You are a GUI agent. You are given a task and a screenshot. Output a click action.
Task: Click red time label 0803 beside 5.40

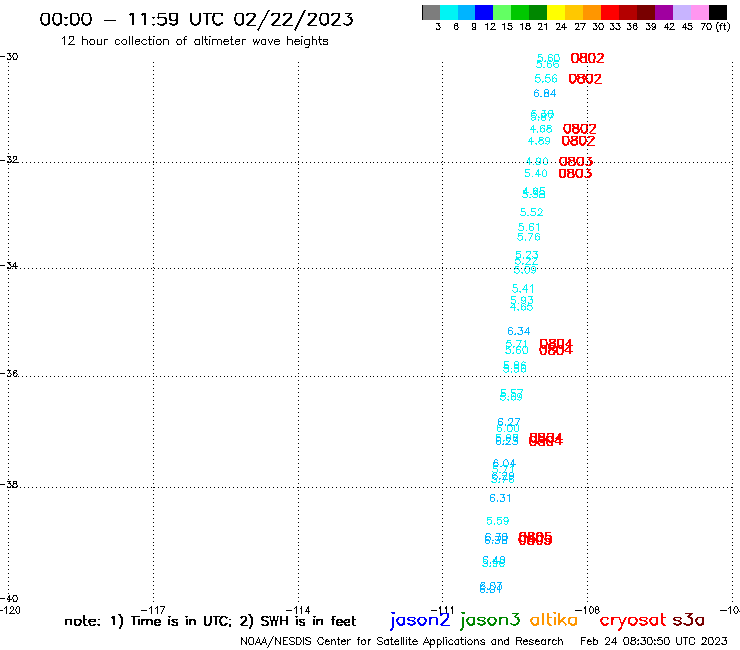[x=575, y=174]
